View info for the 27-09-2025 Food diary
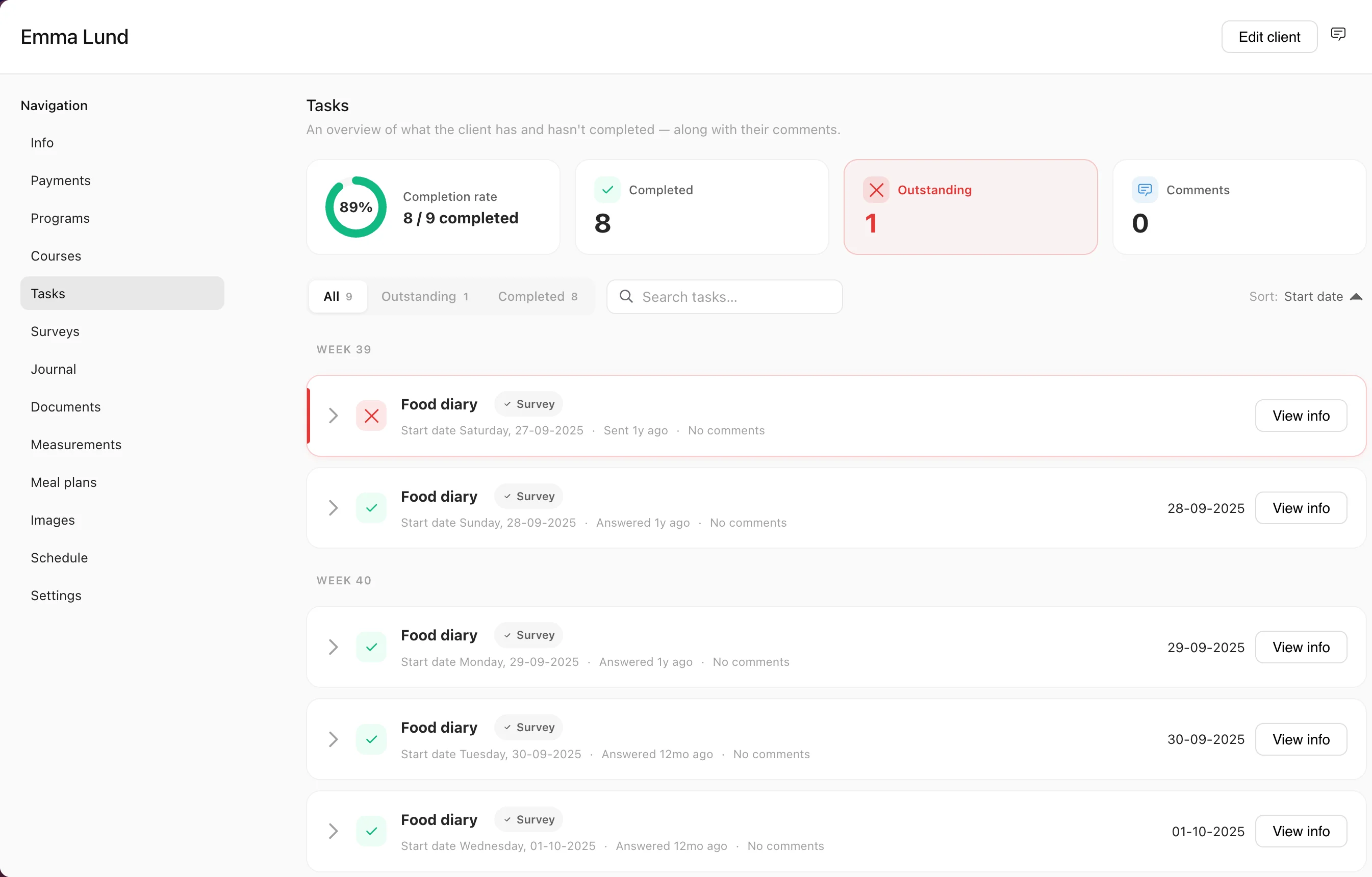The height and width of the screenshot is (877, 1372). click(1301, 416)
